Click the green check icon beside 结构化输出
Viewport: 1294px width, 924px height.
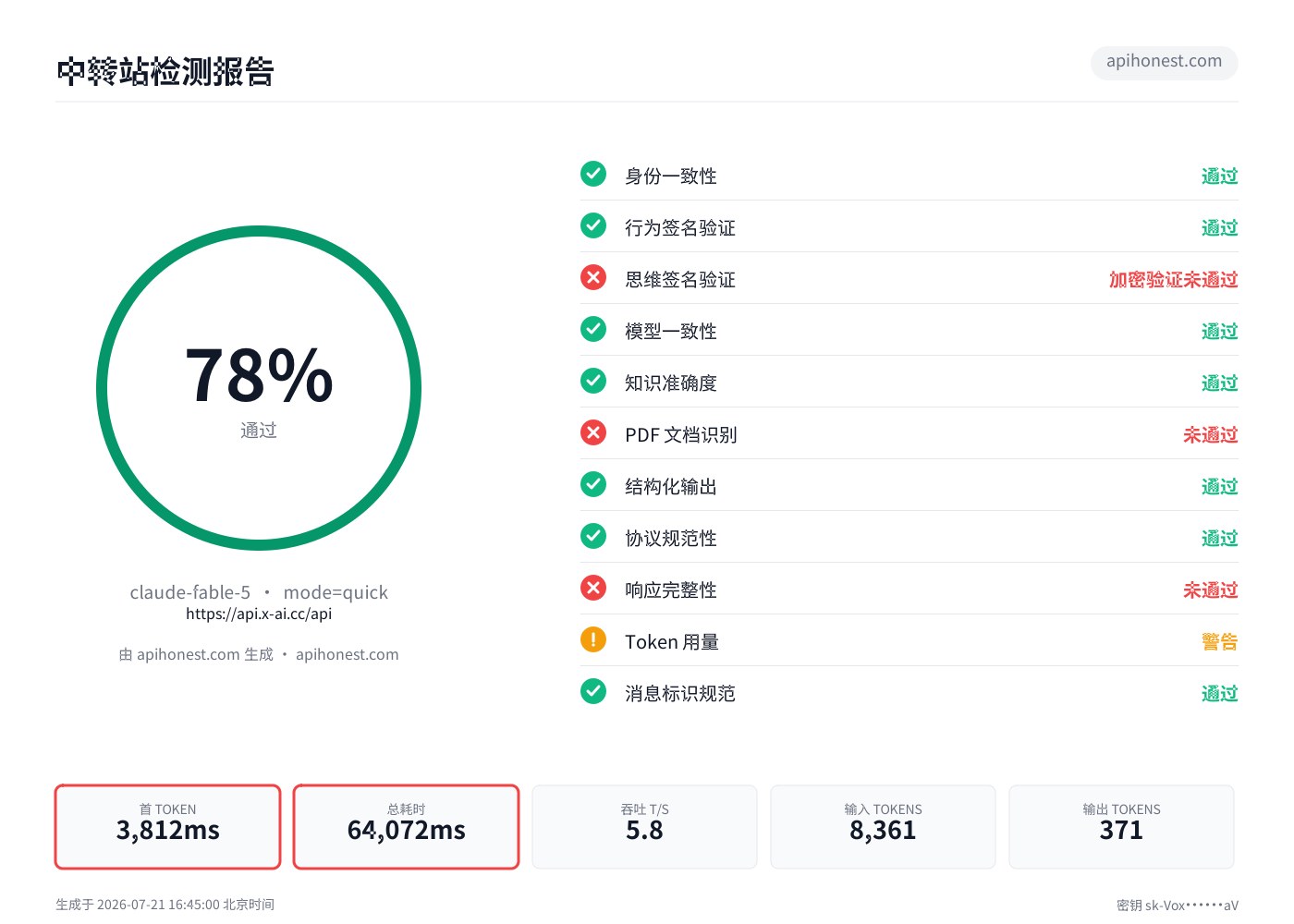coord(593,484)
